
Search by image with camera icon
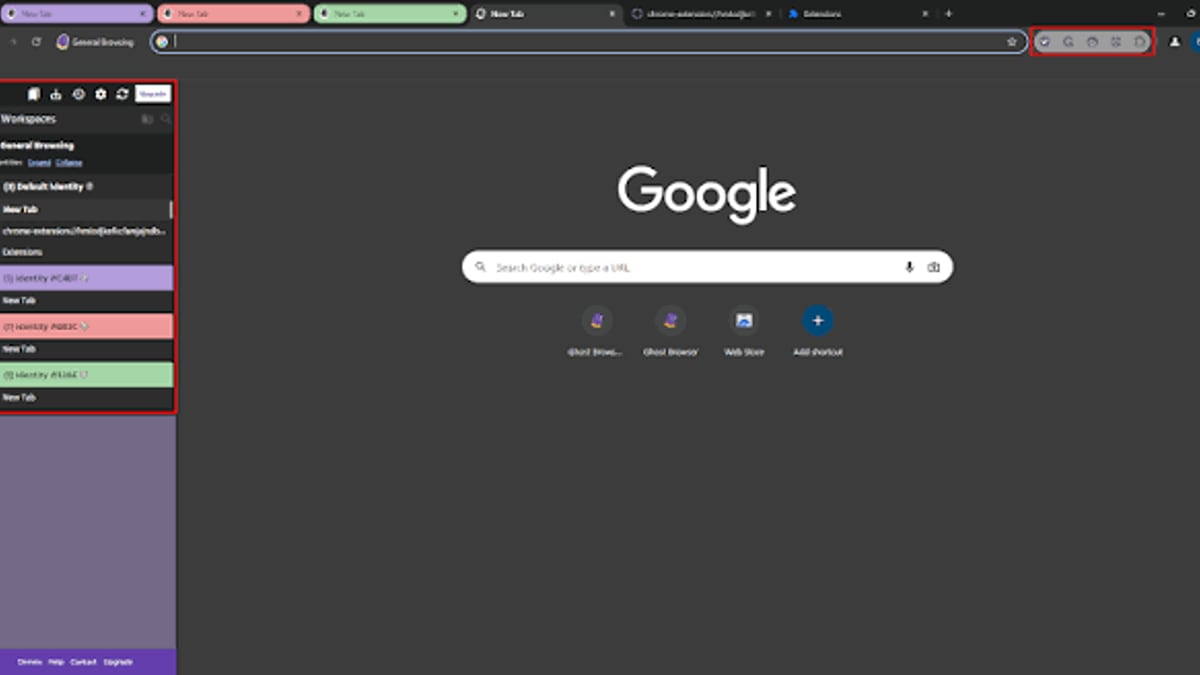(933, 267)
